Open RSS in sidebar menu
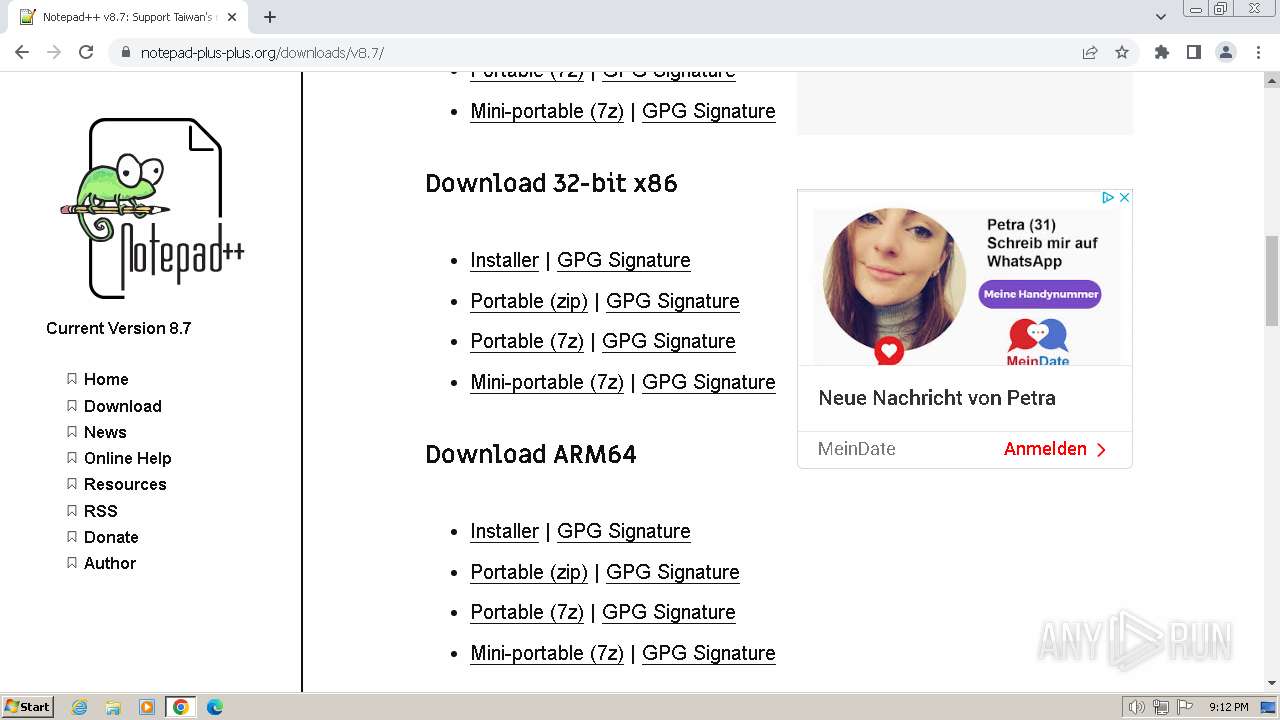This screenshot has width=1280, height=720. (x=101, y=511)
